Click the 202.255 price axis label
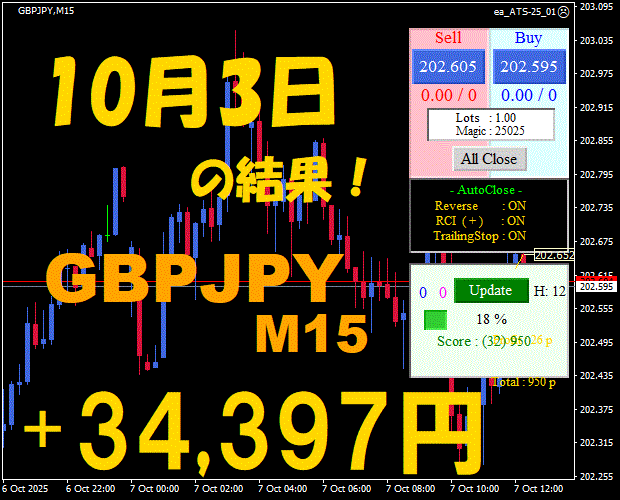Image resolution: width=620 pixels, height=500 pixels. click(x=596, y=476)
